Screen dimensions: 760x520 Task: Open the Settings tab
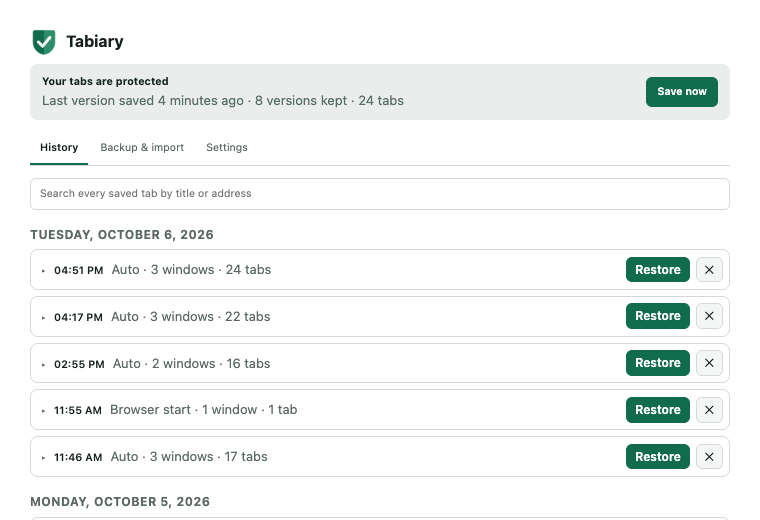pyautogui.click(x=227, y=147)
